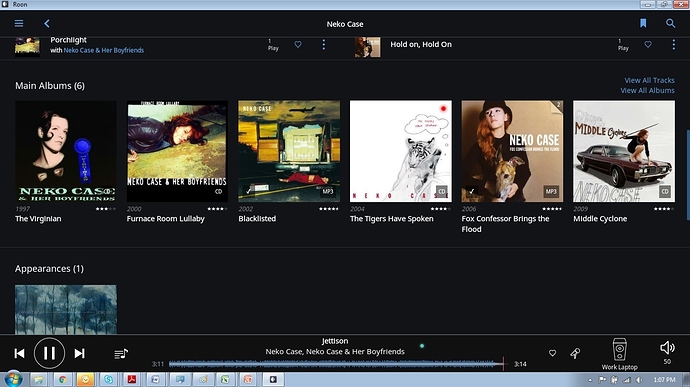
Task: Pause the currently playing track
Action: [x=49, y=353]
